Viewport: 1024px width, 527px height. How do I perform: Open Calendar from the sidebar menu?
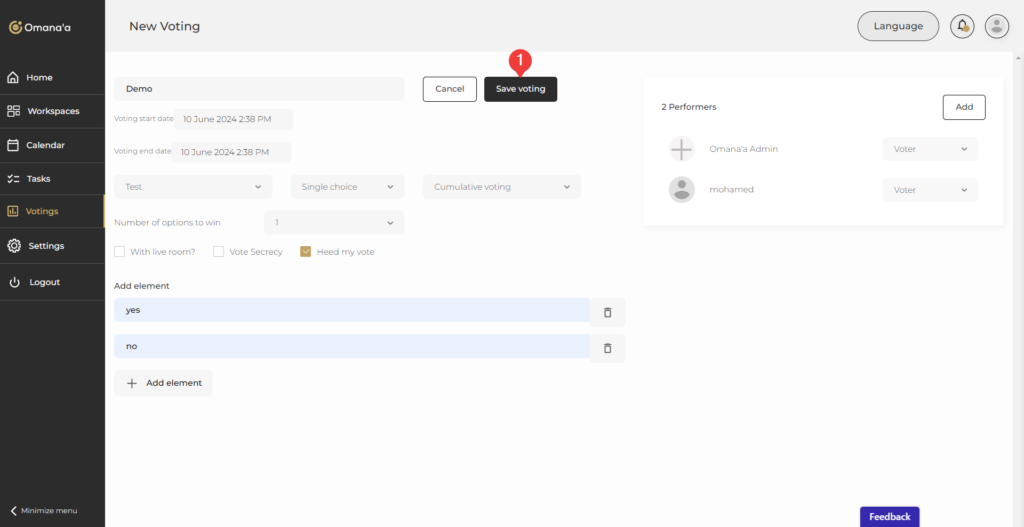[45, 145]
